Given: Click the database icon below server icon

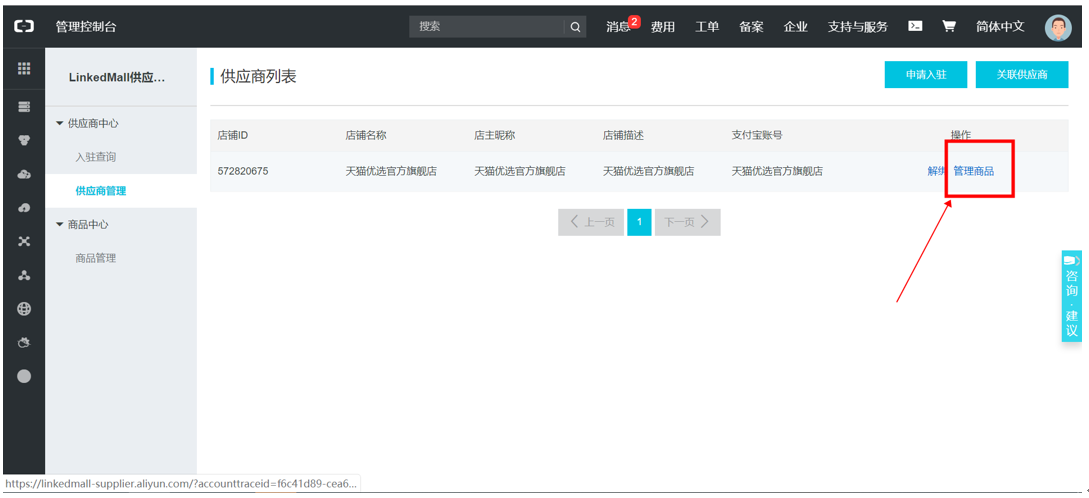Looking at the screenshot, I should [24, 140].
